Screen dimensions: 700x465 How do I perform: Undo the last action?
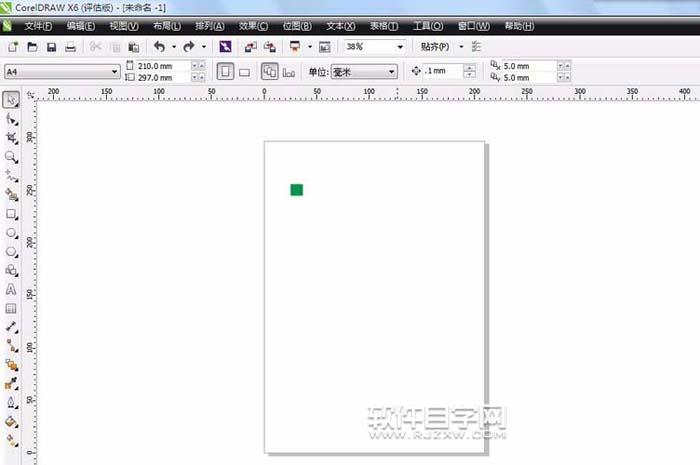(x=159, y=46)
